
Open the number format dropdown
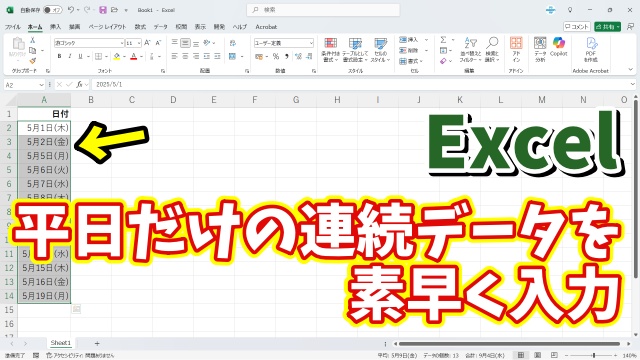[x=311, y=43]
